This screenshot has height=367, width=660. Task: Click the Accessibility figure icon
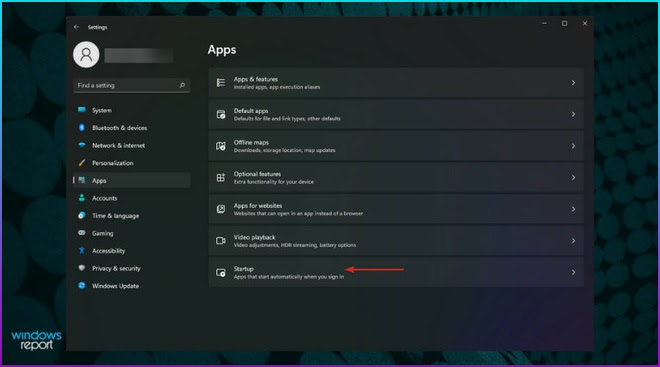[x=82, y=250]
